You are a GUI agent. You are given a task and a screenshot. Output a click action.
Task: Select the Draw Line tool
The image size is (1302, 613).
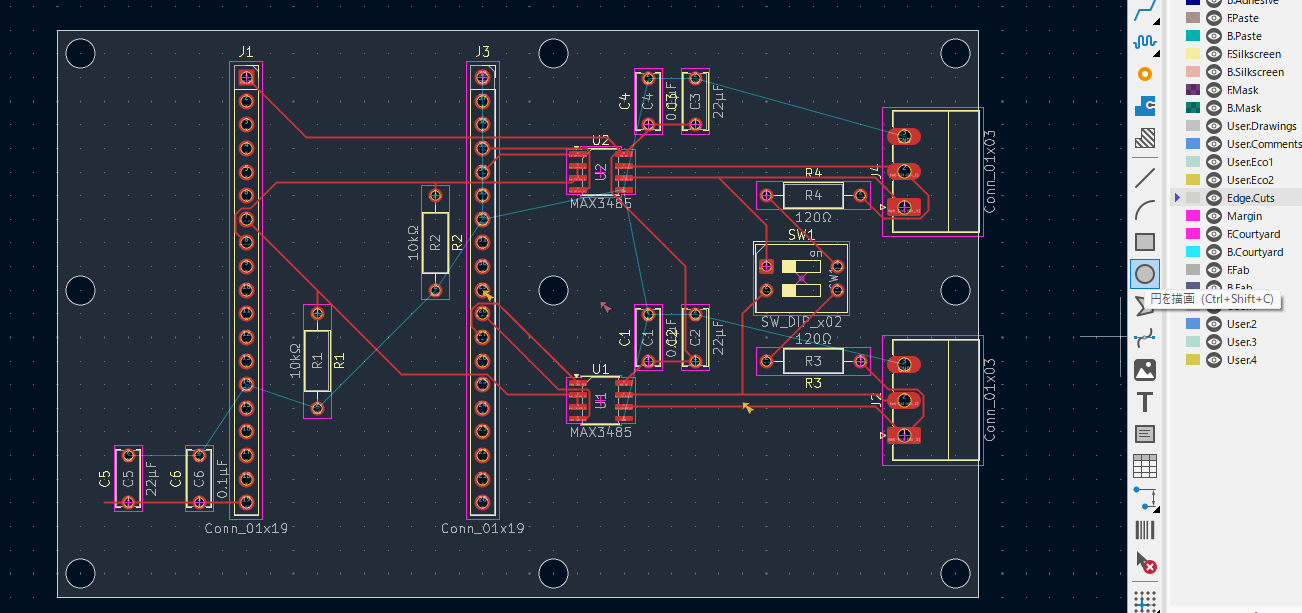[x=1145, y=178]
